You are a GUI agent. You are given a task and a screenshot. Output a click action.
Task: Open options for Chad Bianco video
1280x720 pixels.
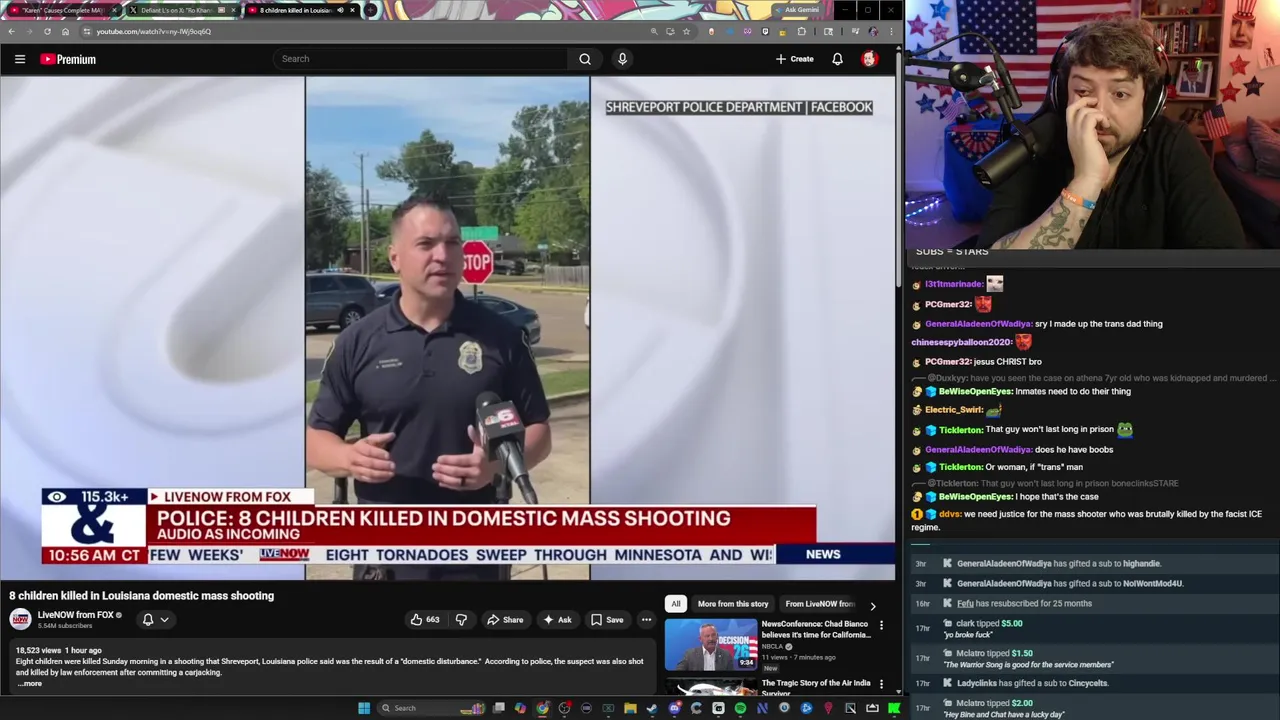881,625
